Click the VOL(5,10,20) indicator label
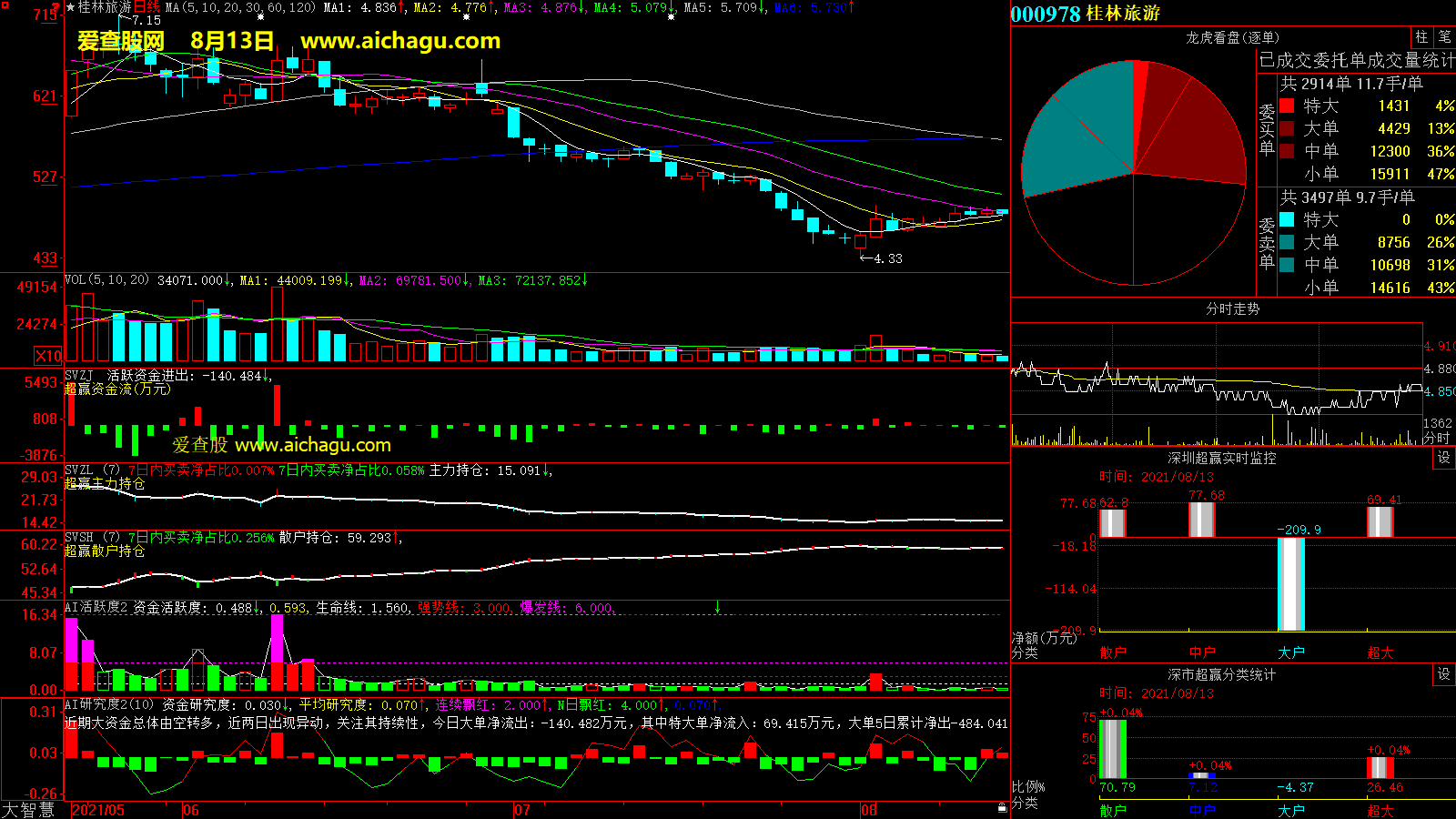Screen dimensions: 1456x819 coord(106,280)
